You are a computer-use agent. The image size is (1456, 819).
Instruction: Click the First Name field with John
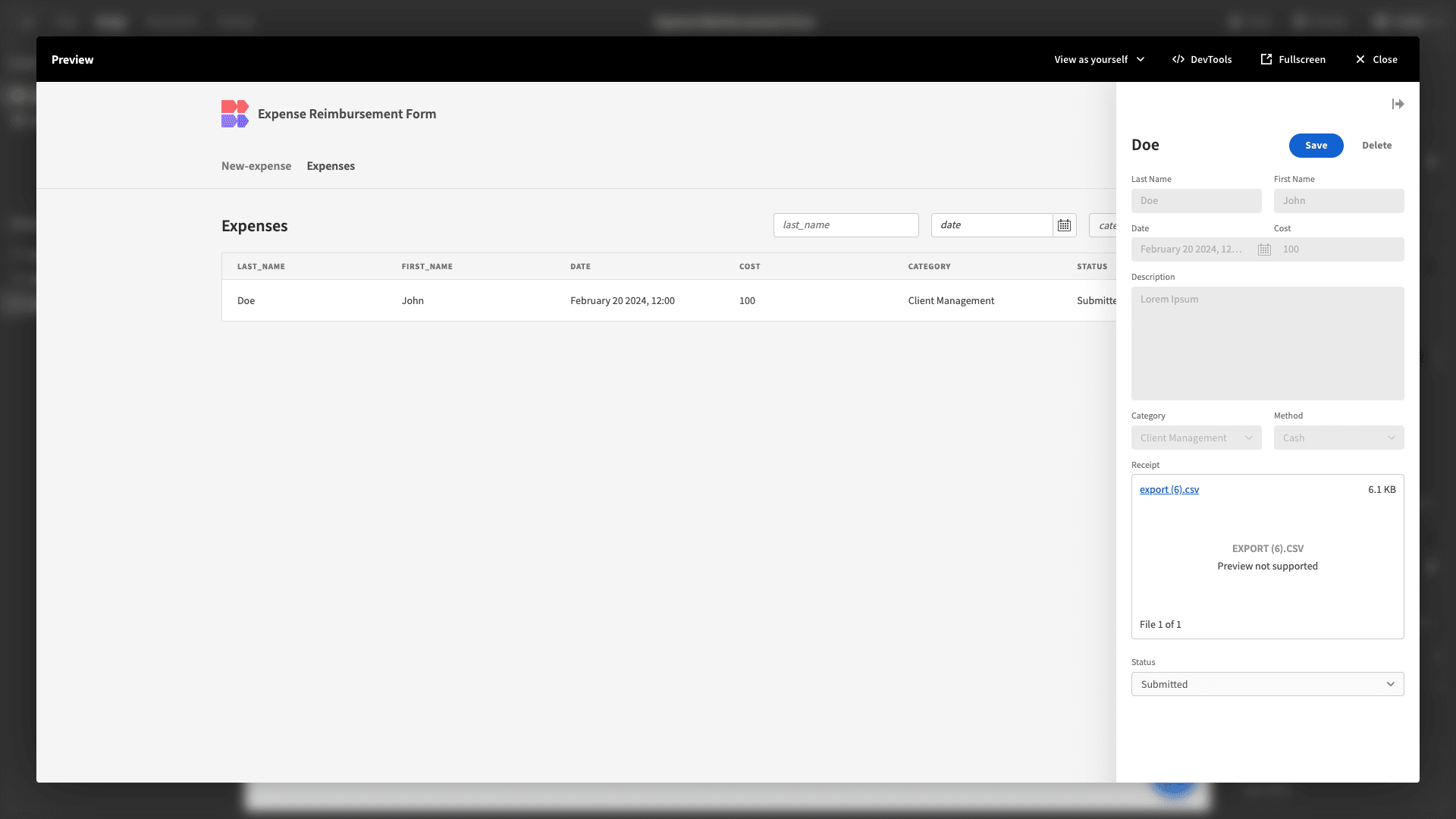tap(1338, 201)
